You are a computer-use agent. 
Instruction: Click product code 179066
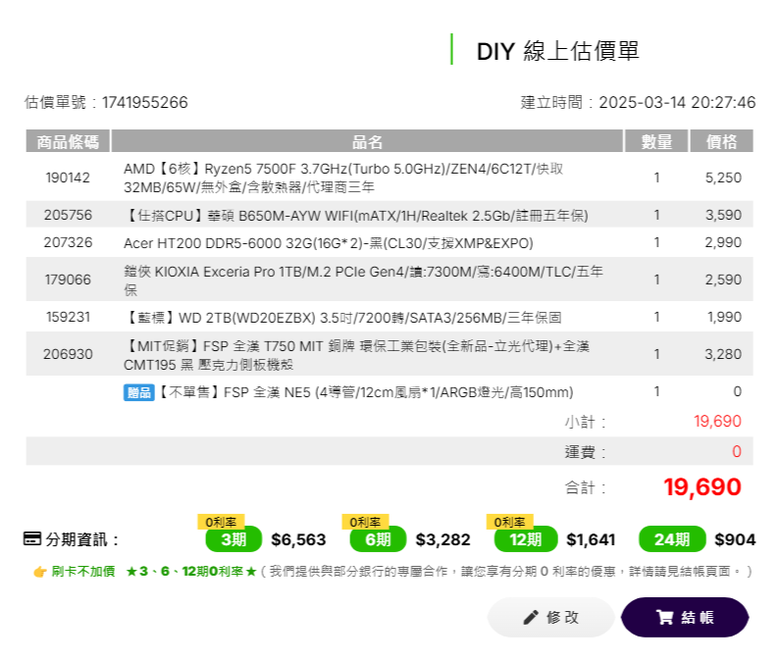click(68, 280)
